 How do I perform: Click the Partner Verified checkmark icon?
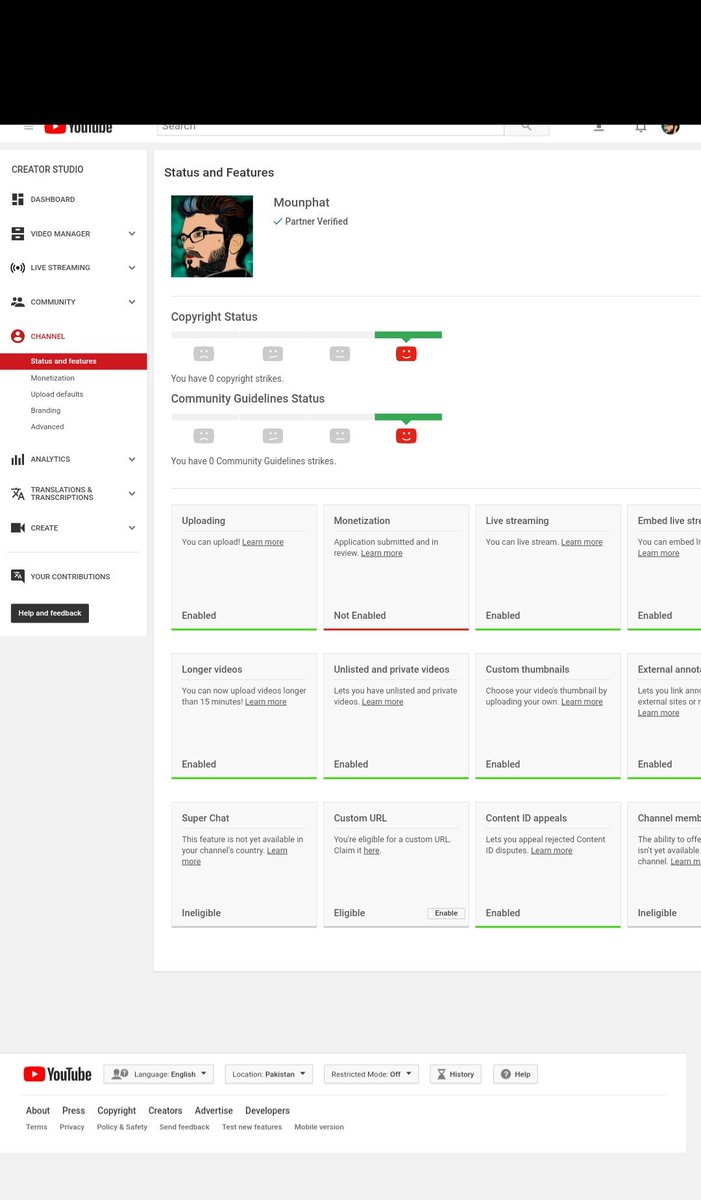278,222
